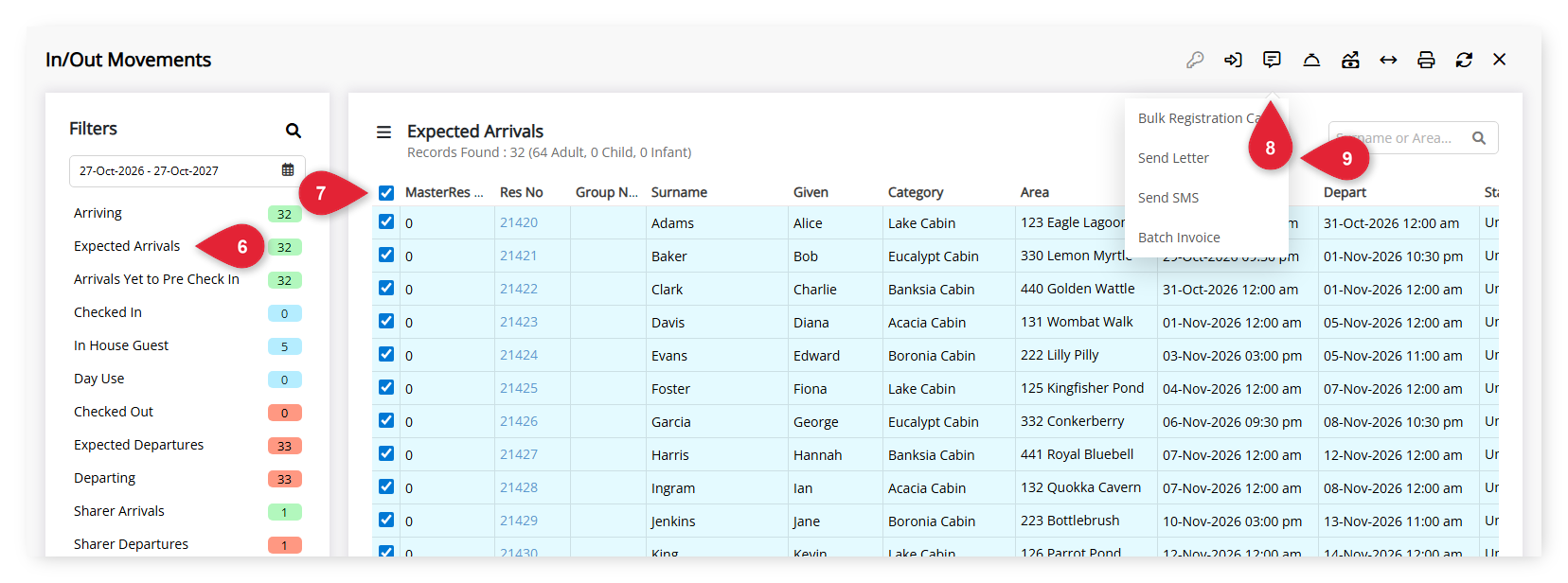
Task: Sort table by Depart column header
Action: pyautogui.click(x=1345, y=192)
